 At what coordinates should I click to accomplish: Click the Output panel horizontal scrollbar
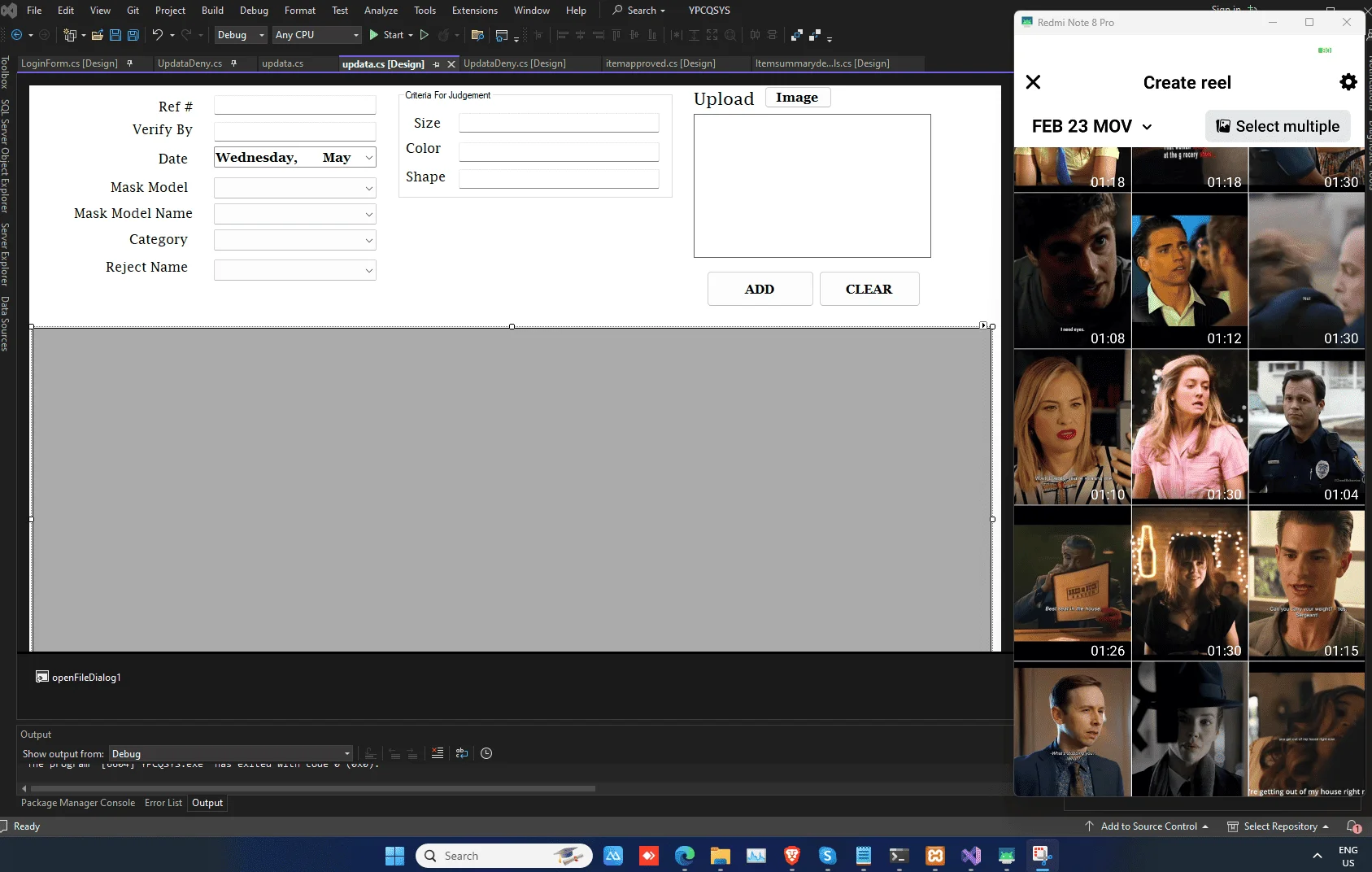point(312,788)
